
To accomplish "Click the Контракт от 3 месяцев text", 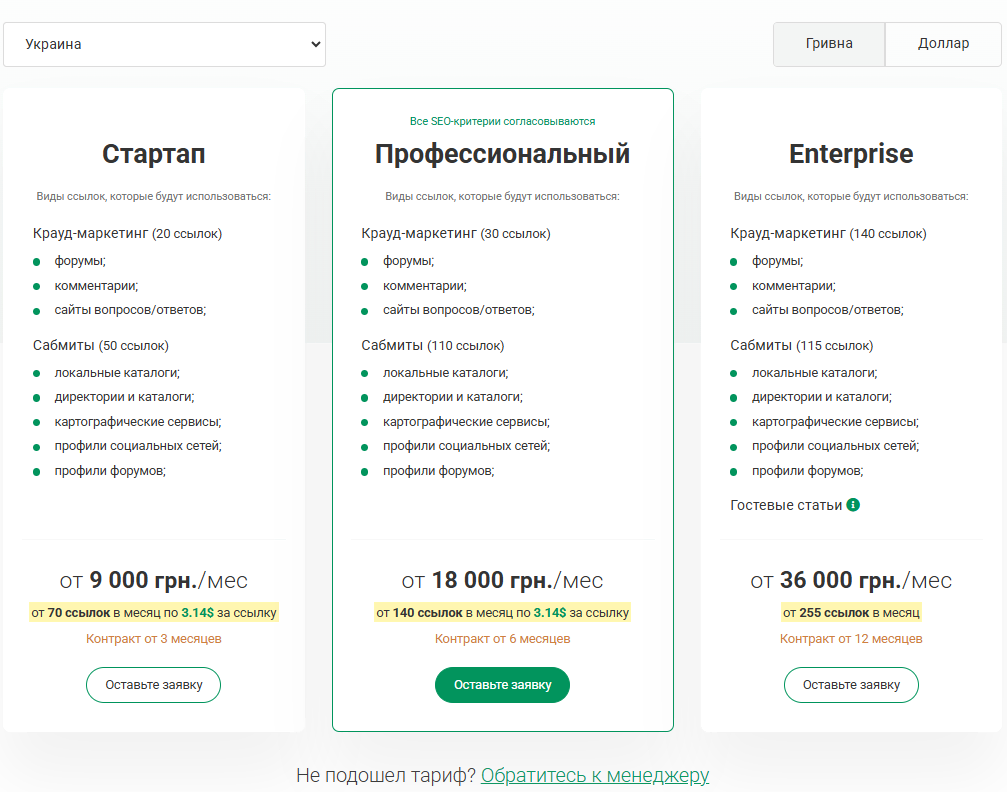I will coord(154,638).
